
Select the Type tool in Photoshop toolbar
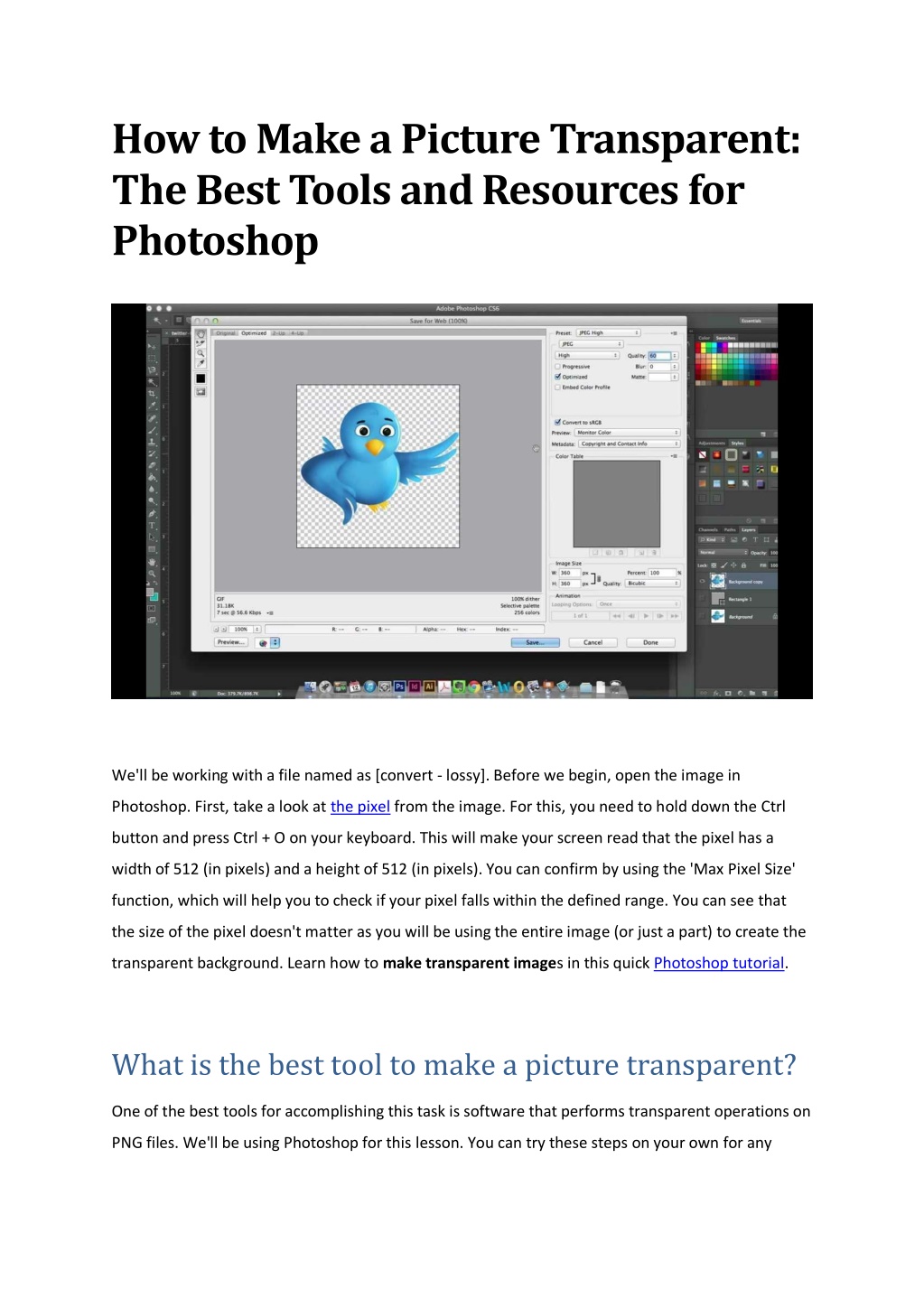(x=152, y=526)
